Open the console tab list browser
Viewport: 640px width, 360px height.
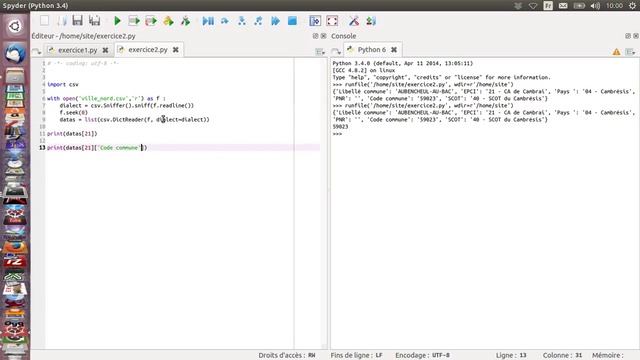tap(336, 51)
